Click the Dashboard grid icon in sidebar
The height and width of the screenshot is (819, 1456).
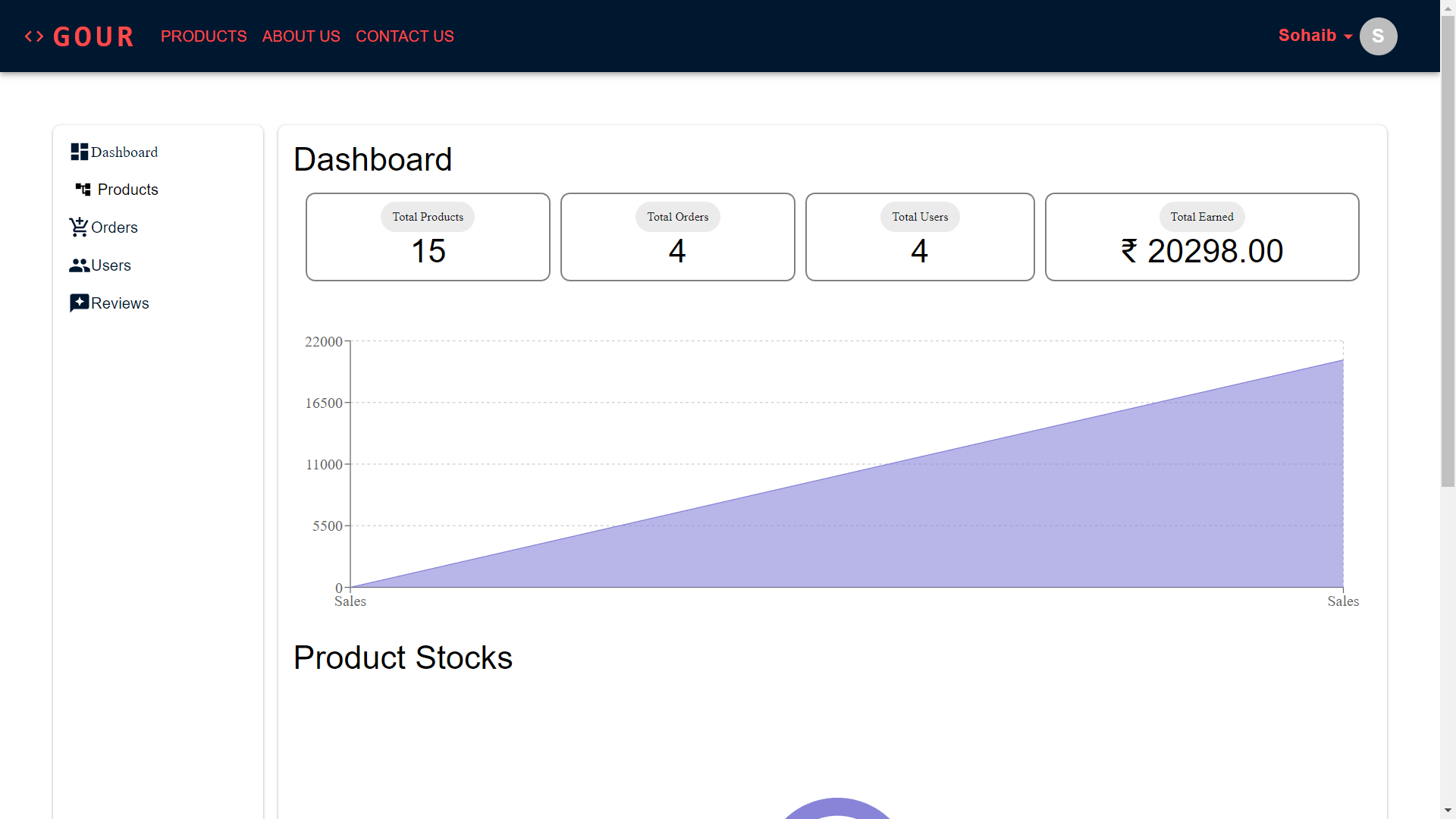[x=79, y=152]
